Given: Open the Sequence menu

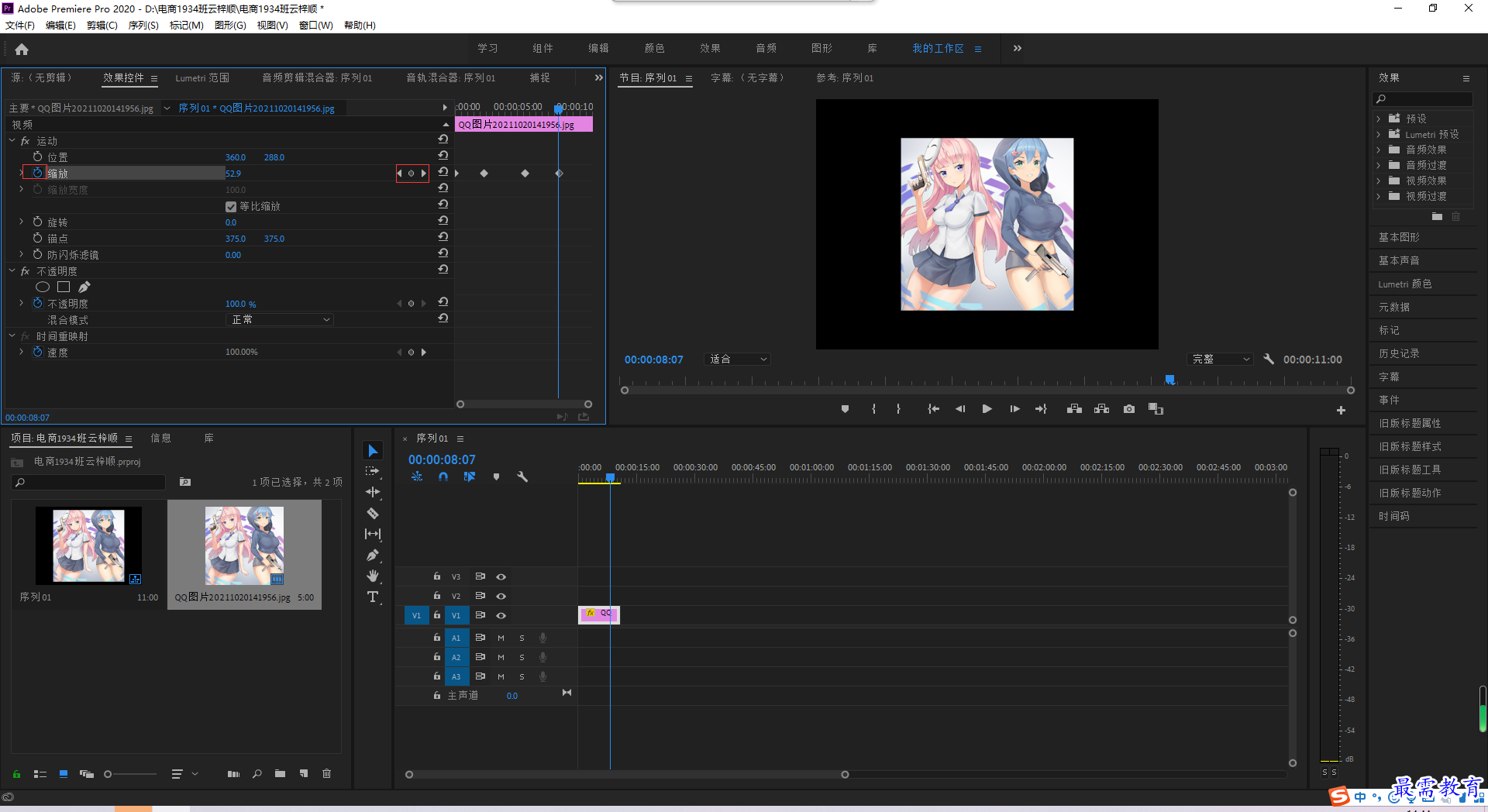Looking at the screenshot, I should [143, 26].
